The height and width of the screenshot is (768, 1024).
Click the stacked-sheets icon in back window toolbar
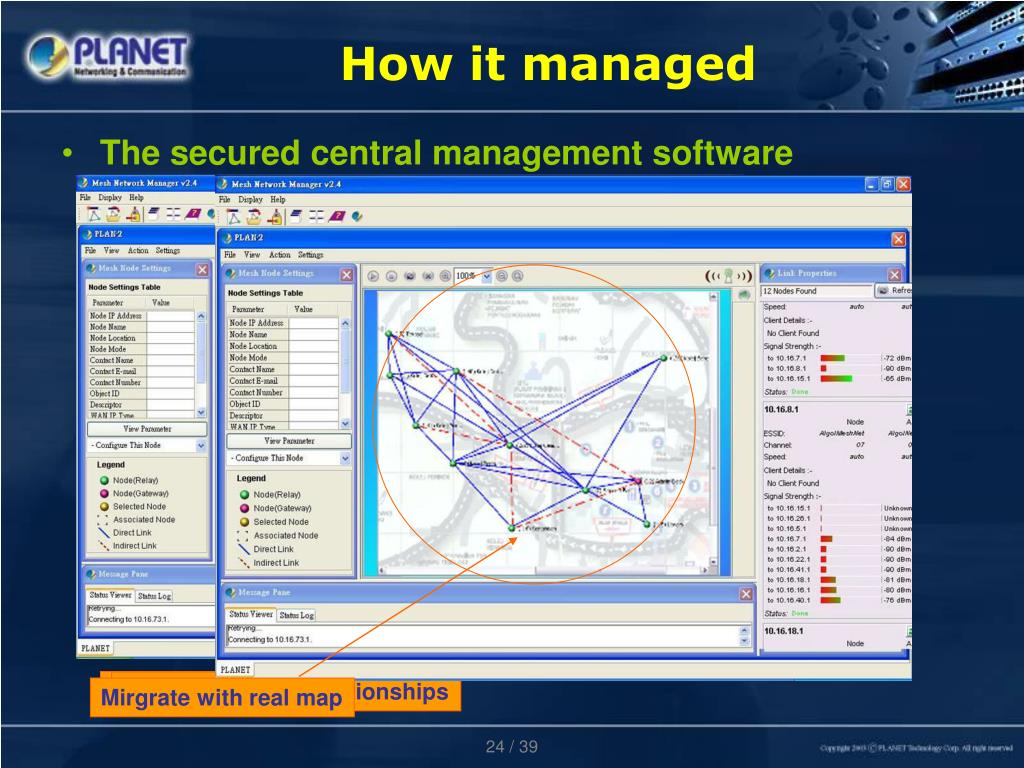[x=153, y=214]
